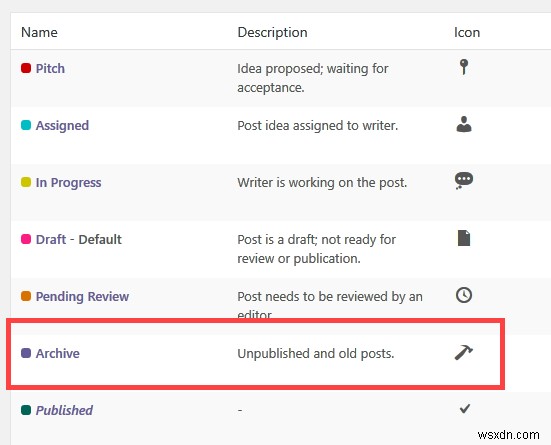
Task: Select the red Pitch color swatch
Action: point(26,68)
